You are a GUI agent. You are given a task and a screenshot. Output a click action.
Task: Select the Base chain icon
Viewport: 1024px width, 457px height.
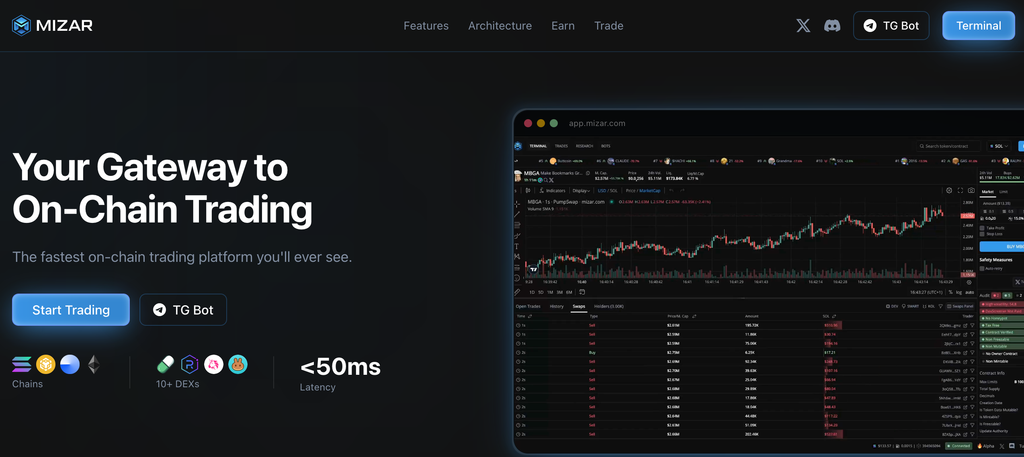coord(70,364)
